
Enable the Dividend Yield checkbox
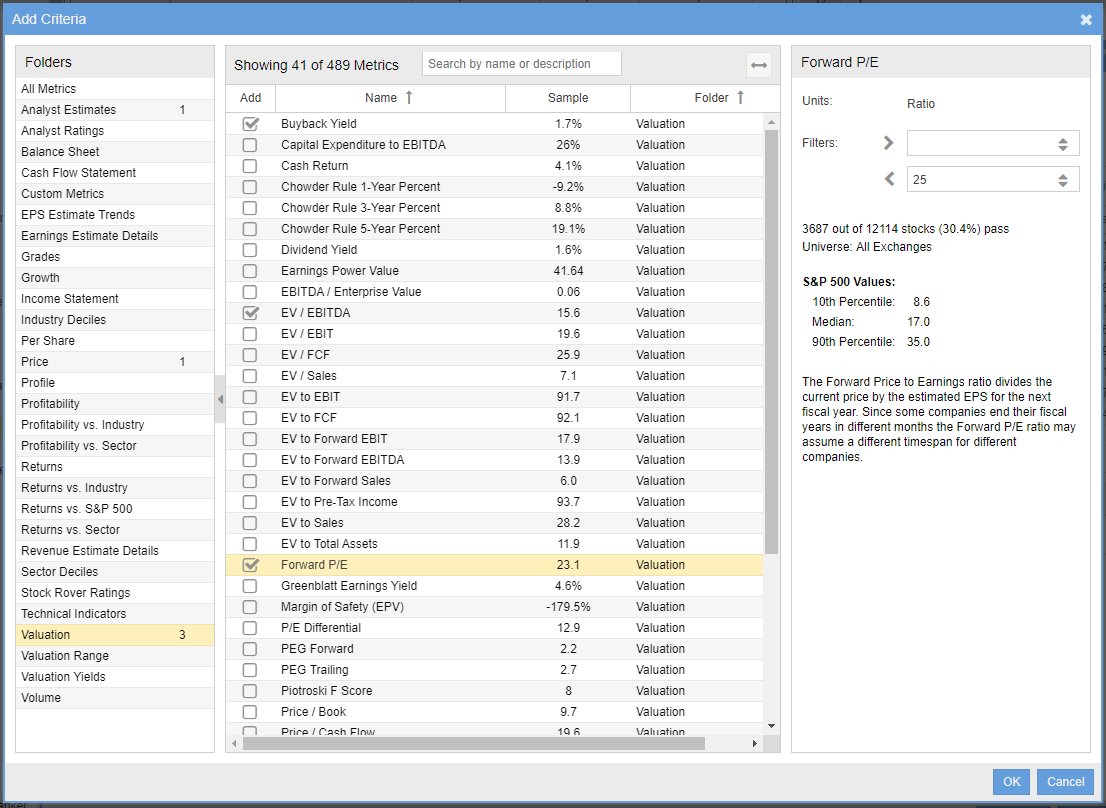tap(250, 250)
